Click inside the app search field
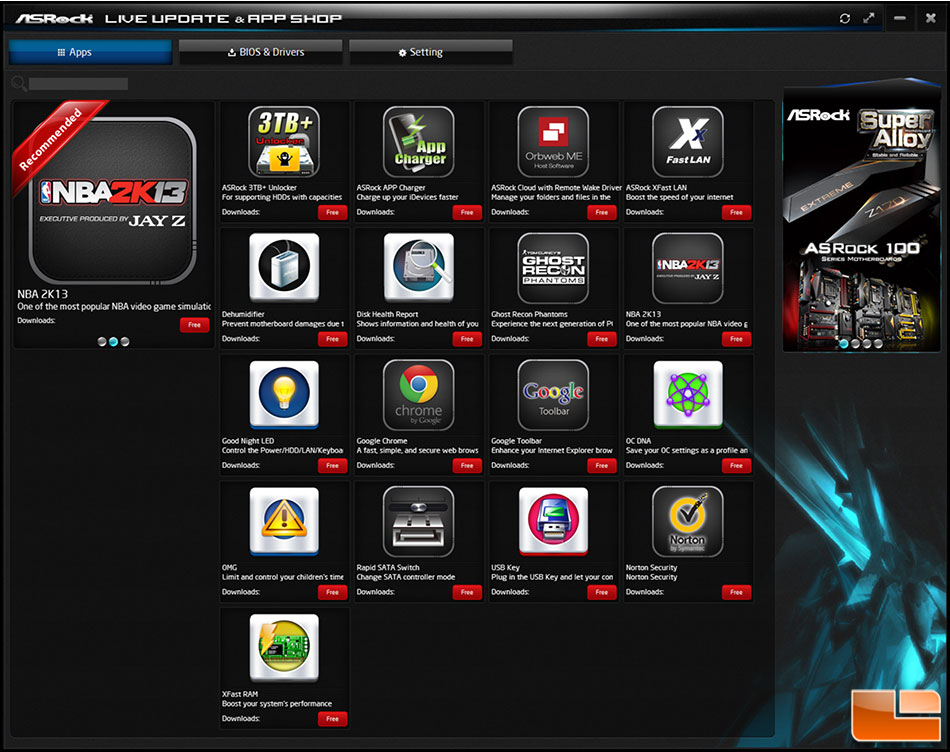 click(78, 84)
